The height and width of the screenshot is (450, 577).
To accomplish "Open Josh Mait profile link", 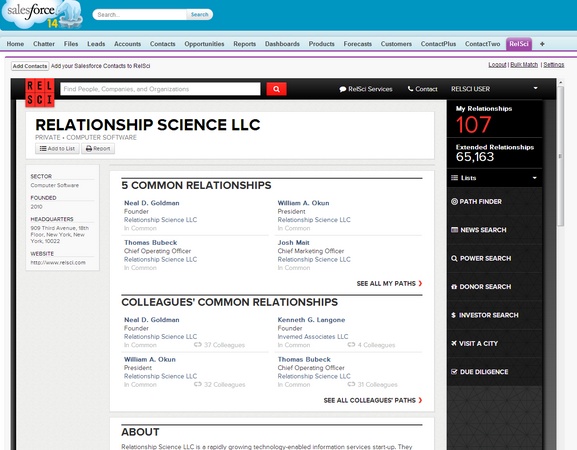I will (293, 242).
